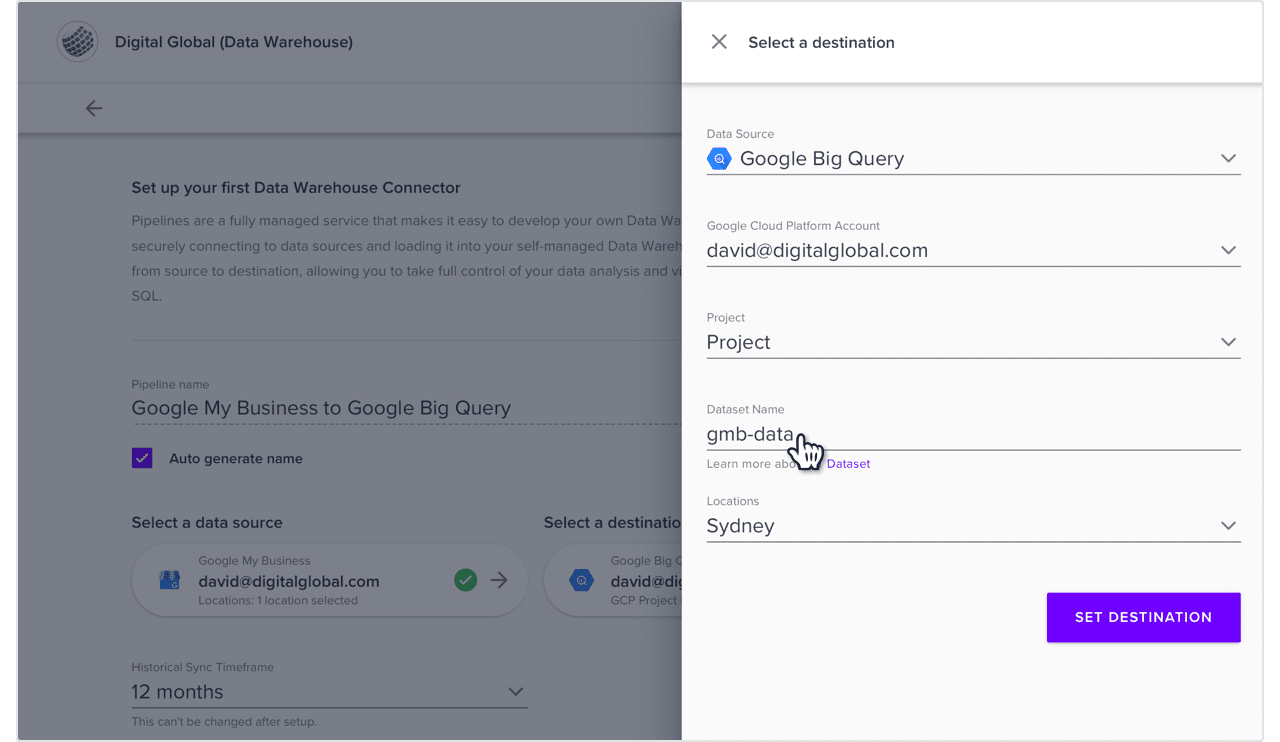The image size is (1280, 742).
Task: Select the Google Big Query destination card
Action: pyautogui.click(x=613, y=581)
